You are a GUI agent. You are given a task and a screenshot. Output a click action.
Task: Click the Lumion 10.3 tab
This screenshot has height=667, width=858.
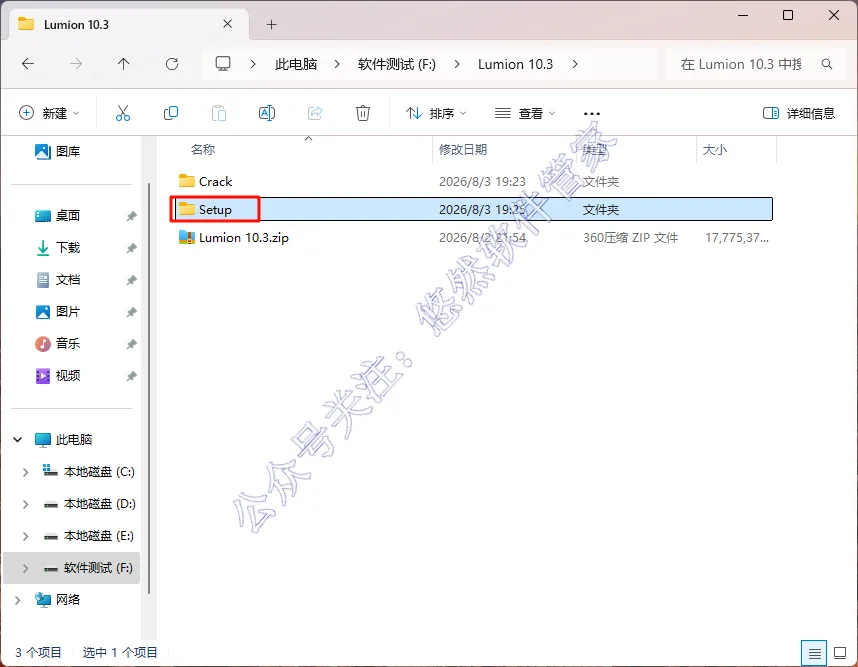coord(129,25)
